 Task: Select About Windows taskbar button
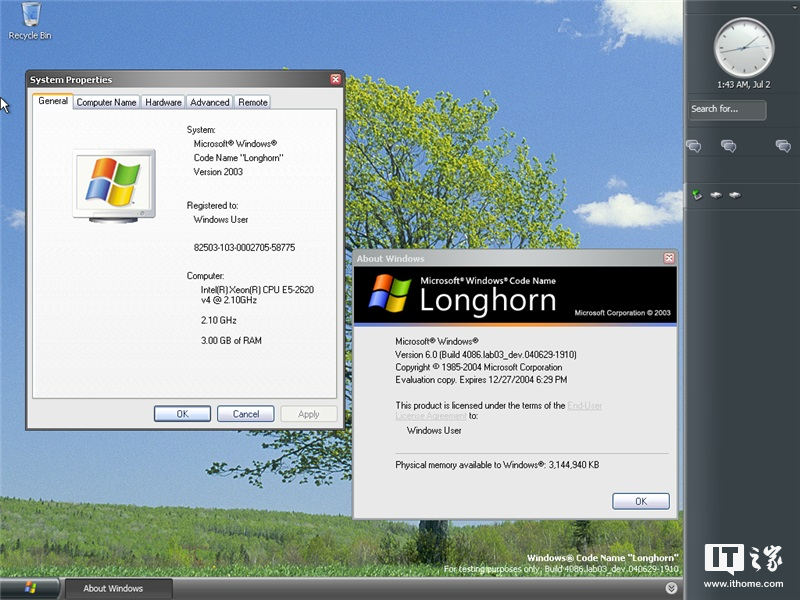(x=118, y=588)
